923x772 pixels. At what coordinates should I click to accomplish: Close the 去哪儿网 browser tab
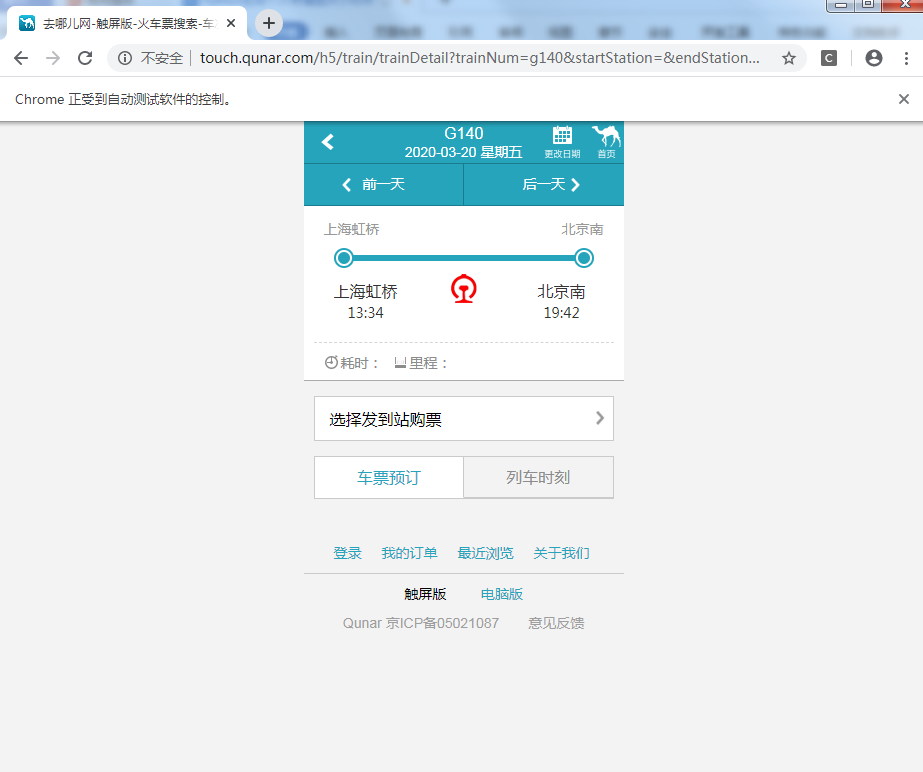231,24
